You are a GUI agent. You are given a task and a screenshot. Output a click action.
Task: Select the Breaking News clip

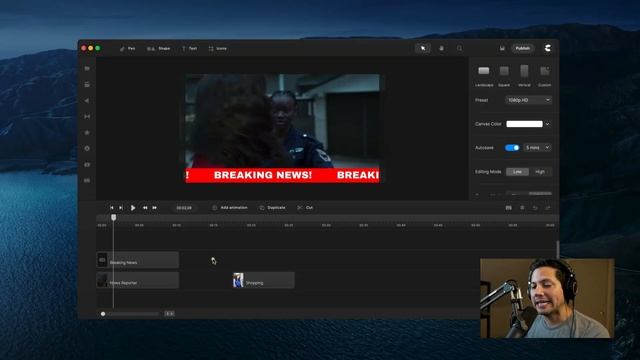tap(138, 260)
